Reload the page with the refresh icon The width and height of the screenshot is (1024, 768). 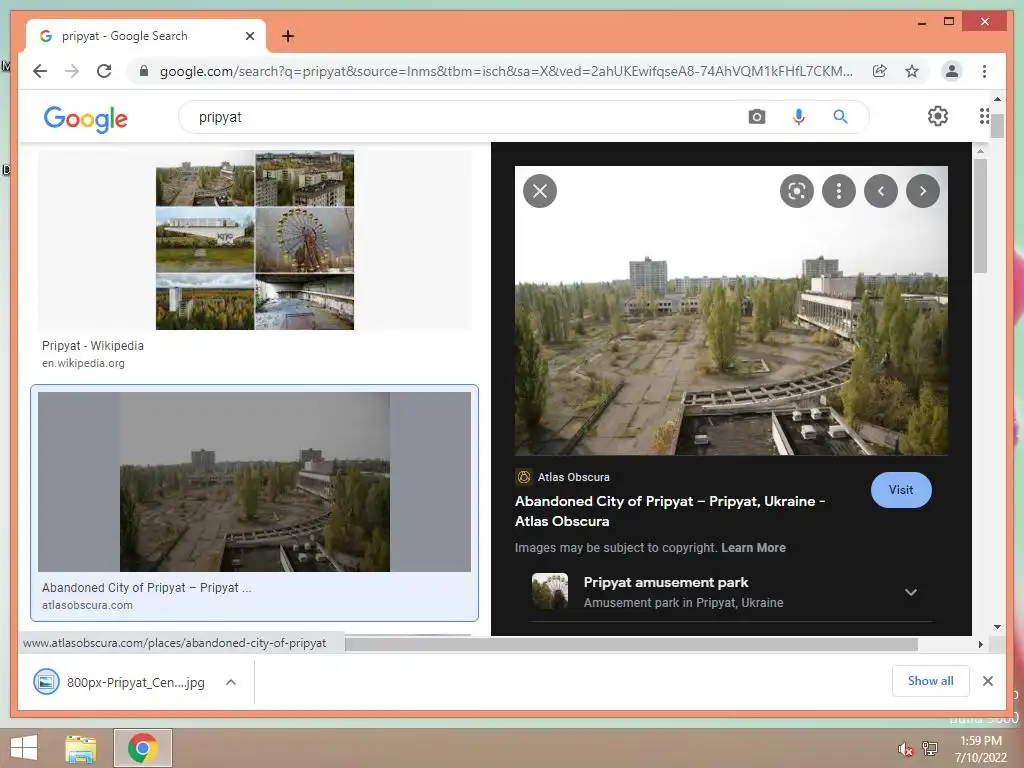[104, 71]
